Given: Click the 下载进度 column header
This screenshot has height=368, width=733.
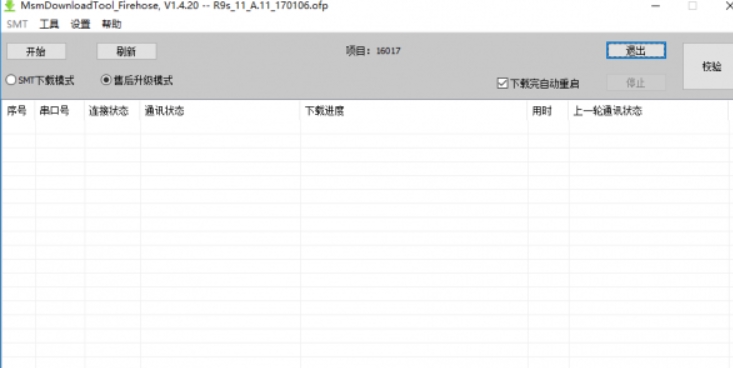Looking at the screenshot, I should pos(414,111).
